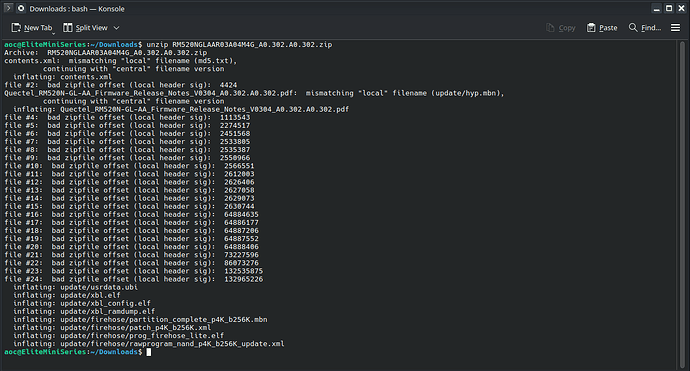Image resolution: width=690 pixels, height=371 pixels.
Task: Click 'inflating: update/xbl.elf' line
Action: click(66, 295)
